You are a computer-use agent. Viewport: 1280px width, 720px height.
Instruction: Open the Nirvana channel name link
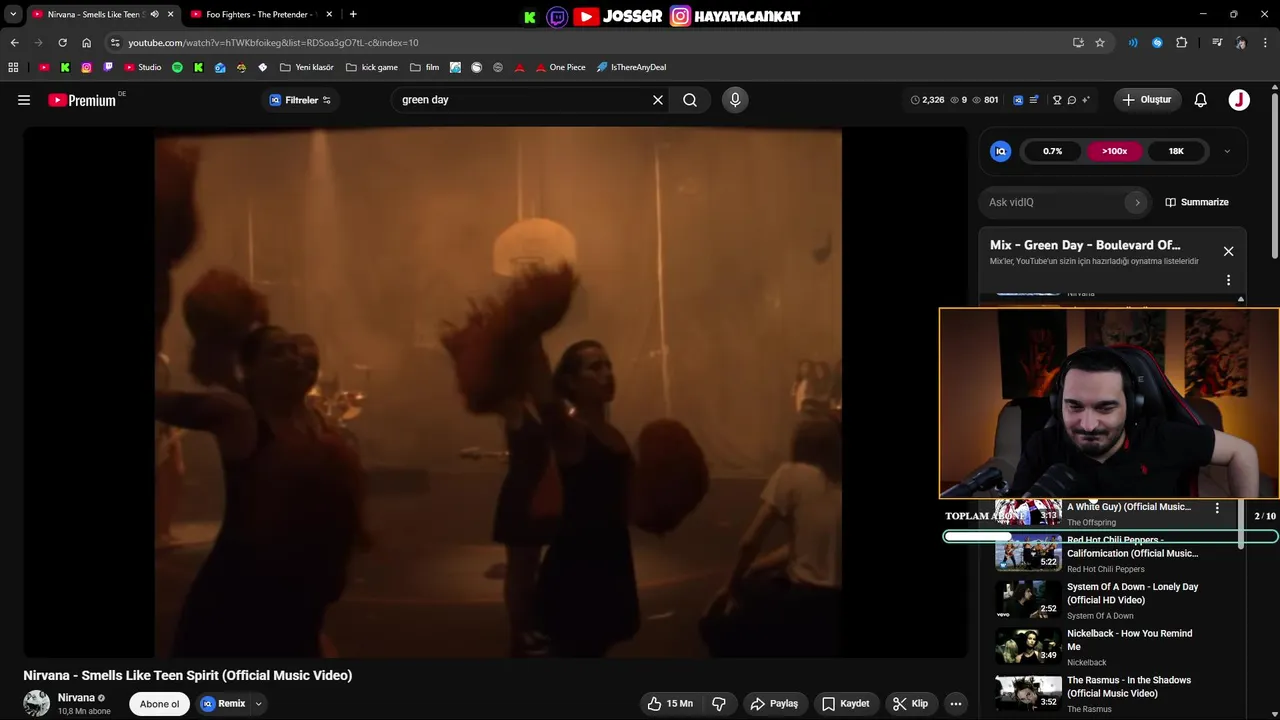[76, 698]
